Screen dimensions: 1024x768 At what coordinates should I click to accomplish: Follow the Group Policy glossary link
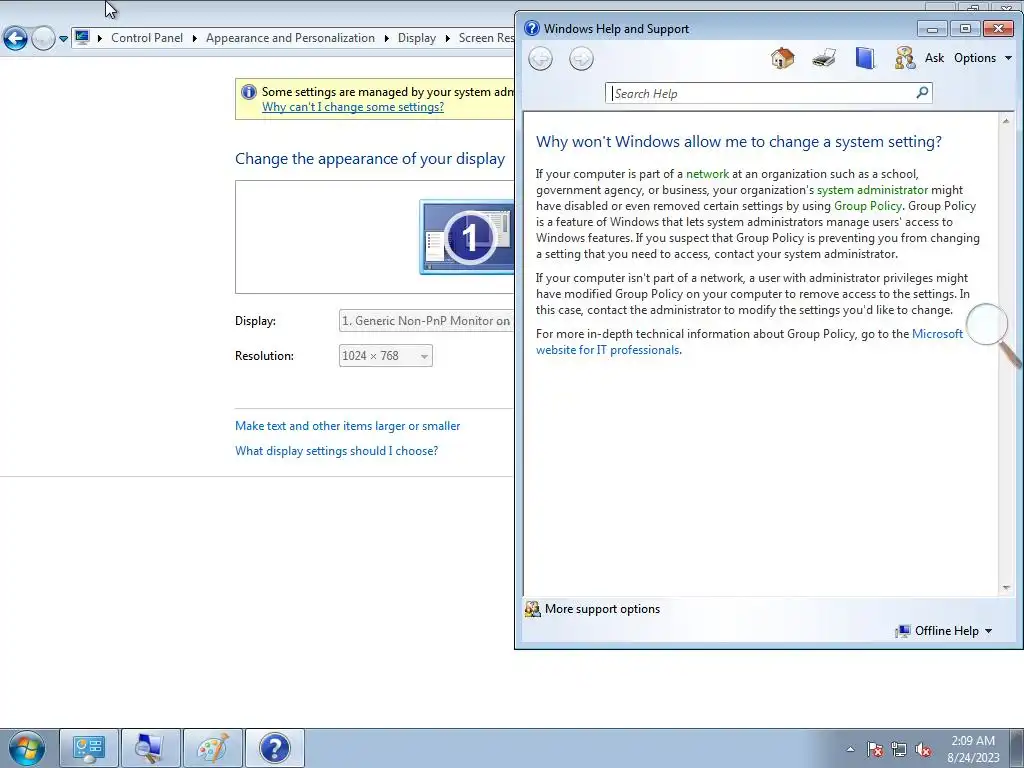pyautogui.click(x=867, y=206)
